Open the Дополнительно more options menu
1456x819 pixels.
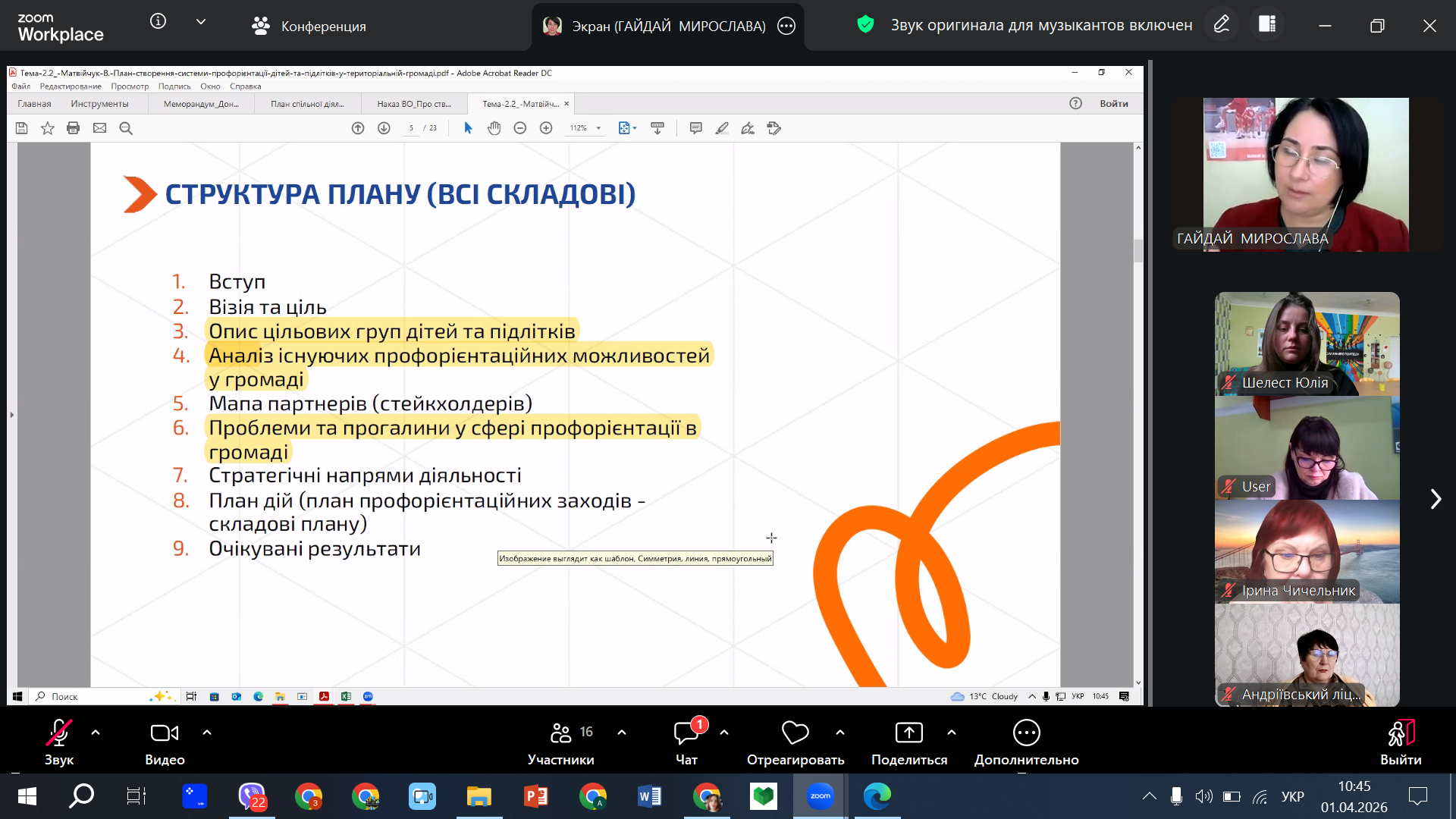click(1026, 733)
